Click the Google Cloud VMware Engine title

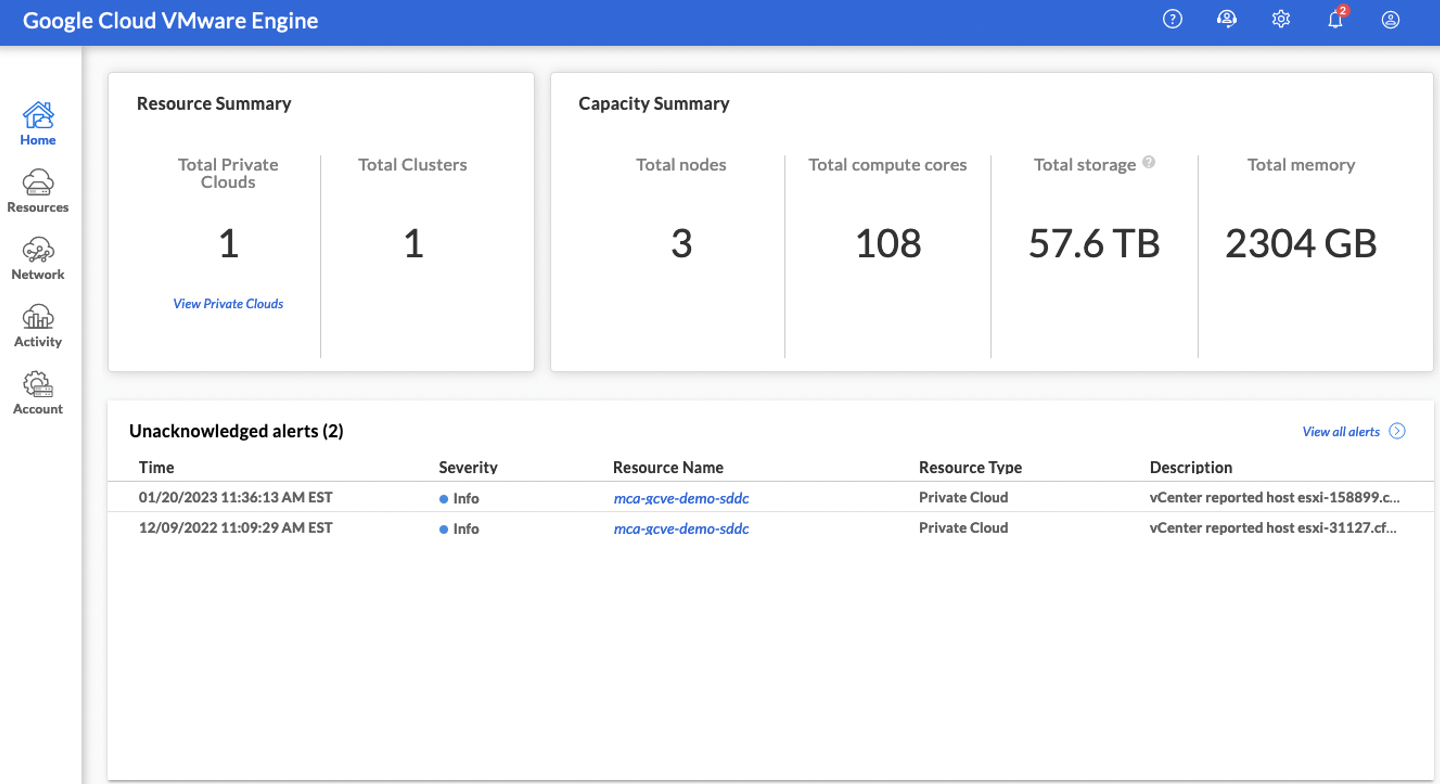click(x=171, y=21)
